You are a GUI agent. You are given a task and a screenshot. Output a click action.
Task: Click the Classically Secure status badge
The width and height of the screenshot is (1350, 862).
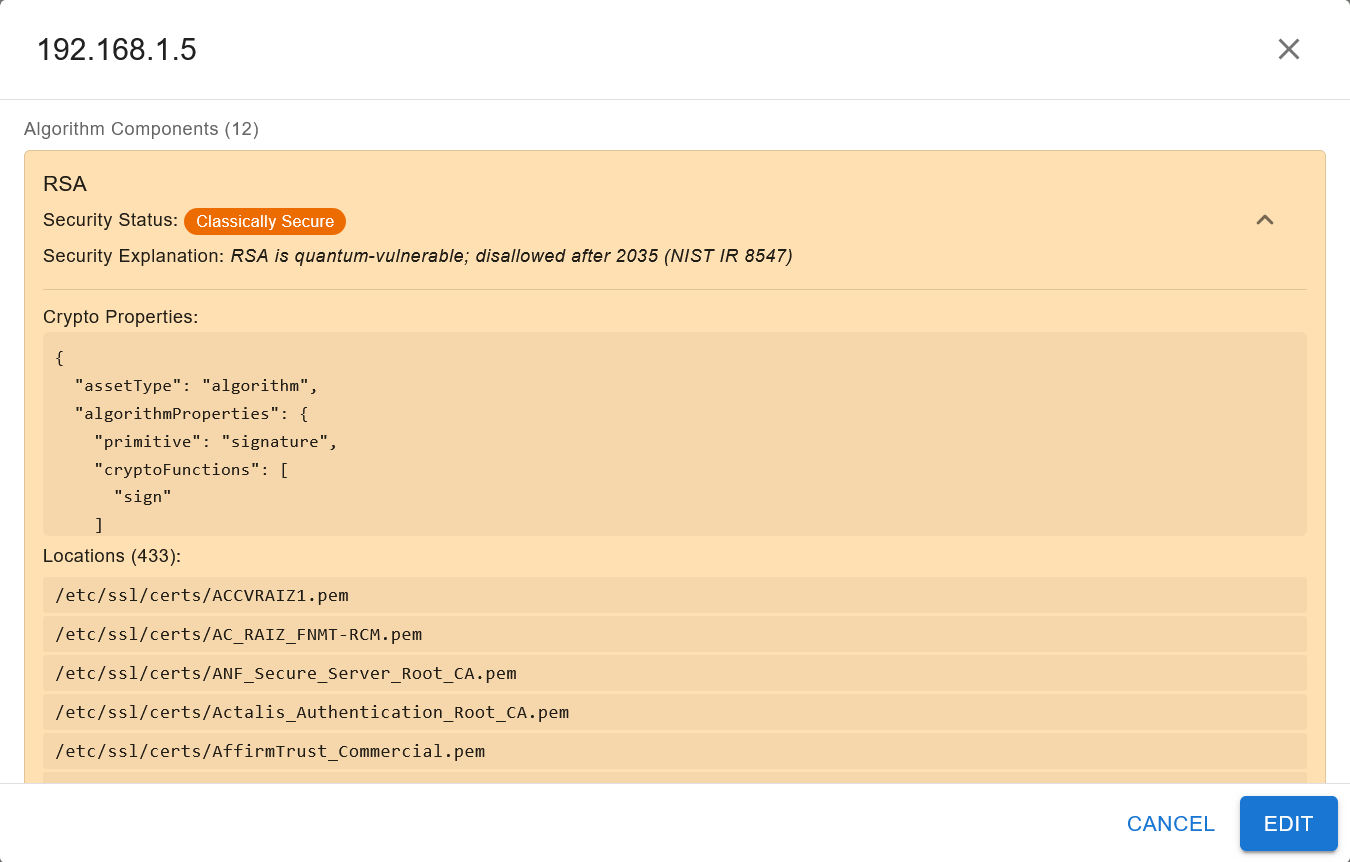click(265, 221)
